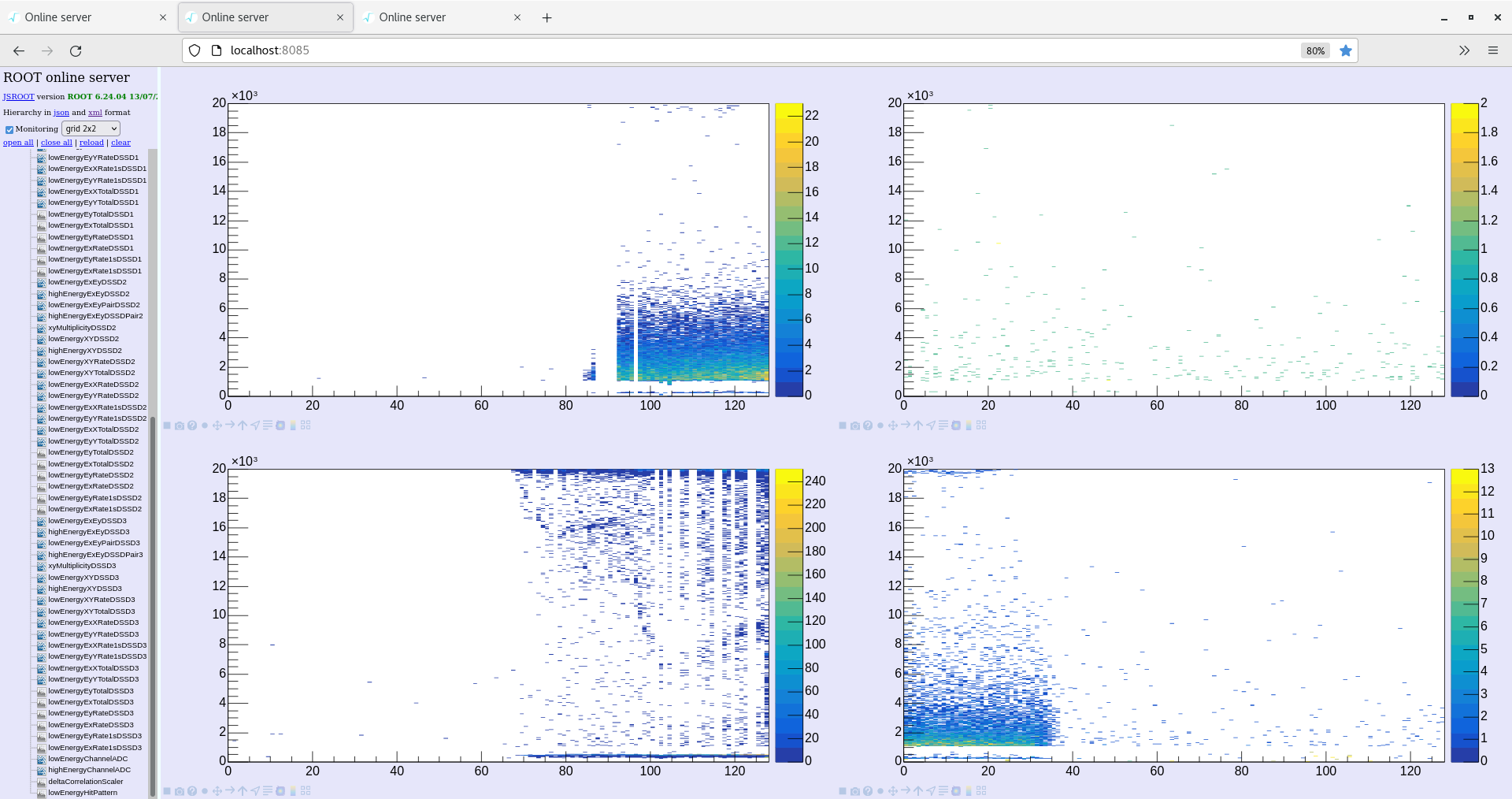This screenshot has width=1512, height=799.
Task: Click color palette bar of top-left plot
Action: coord(788,250)
